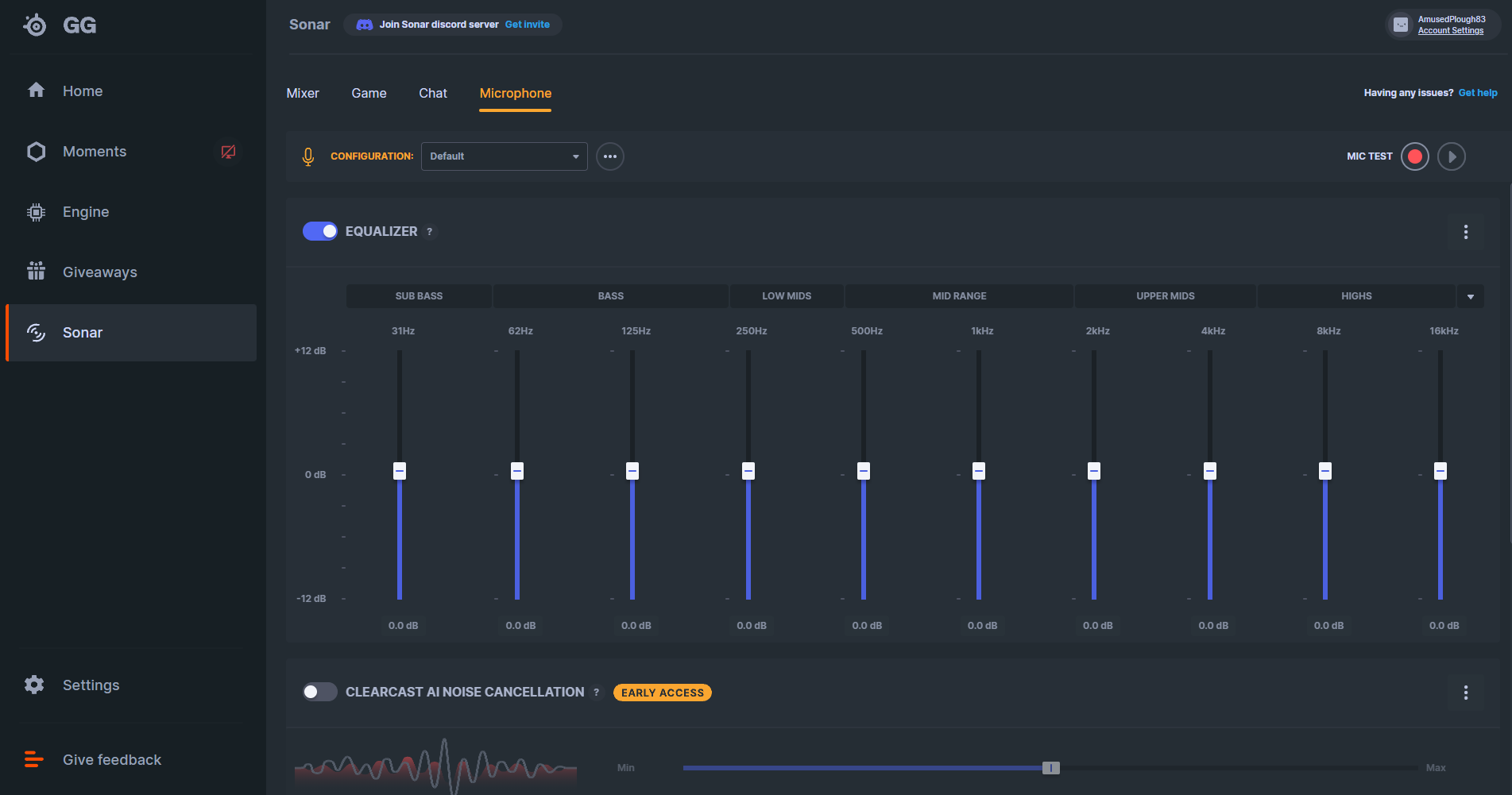The height and width of the screenshot is (795, 1512).
Task: Click the SteelSeries GG logo icon
Action: point(35,25)
